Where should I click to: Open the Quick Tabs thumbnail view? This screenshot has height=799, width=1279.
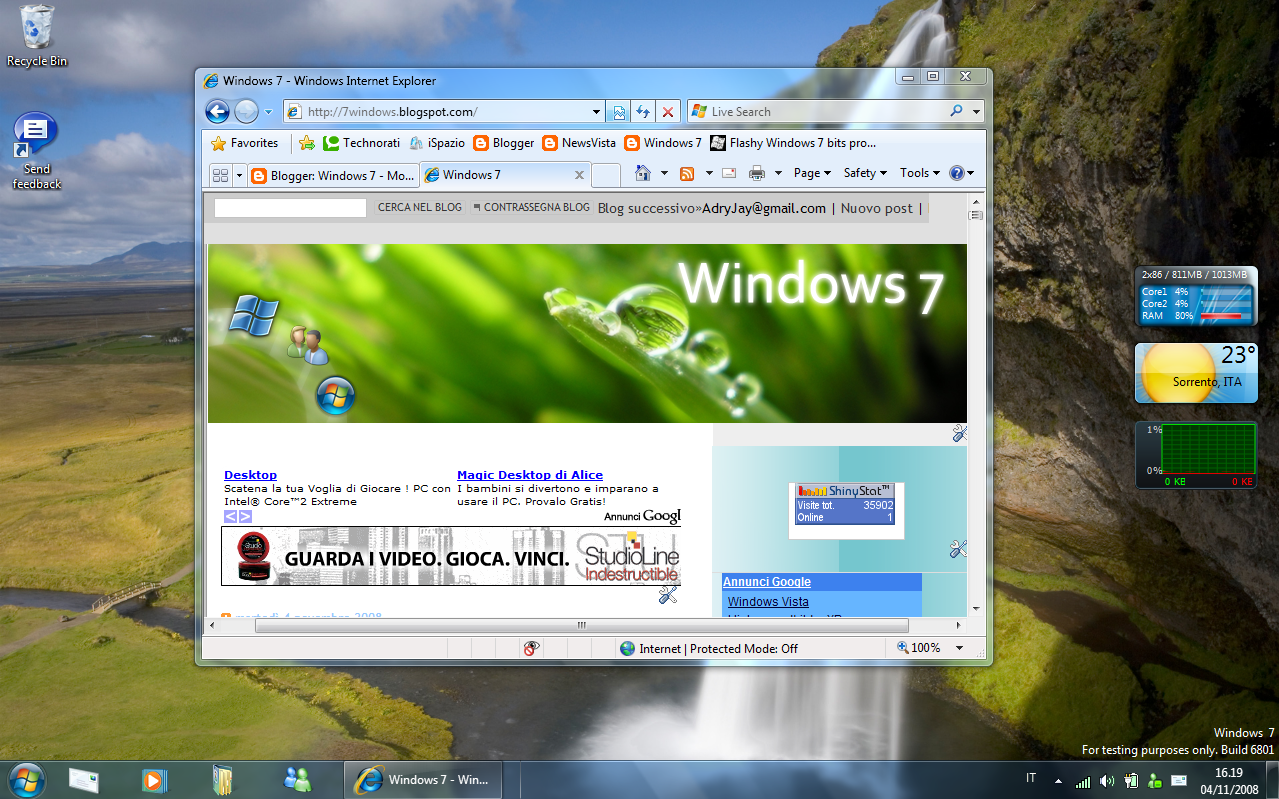coord(220,175)
